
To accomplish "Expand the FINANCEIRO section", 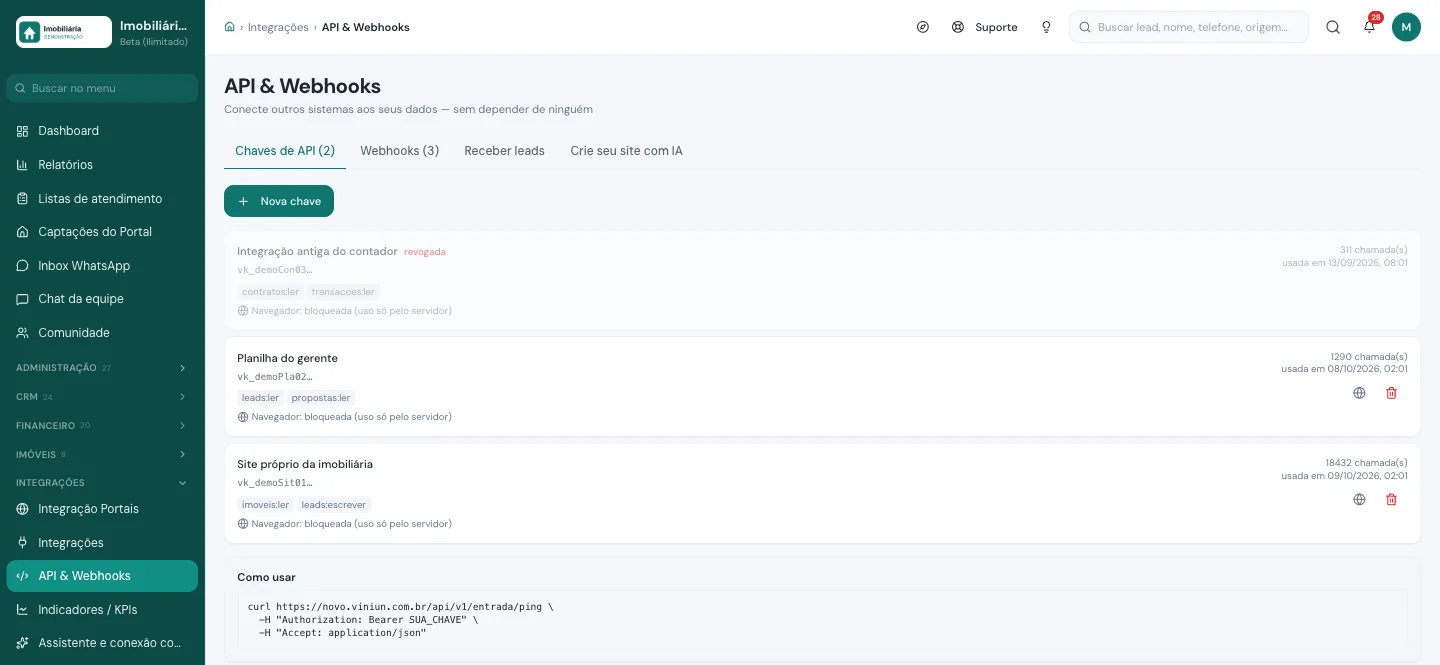I will point(102,426).
